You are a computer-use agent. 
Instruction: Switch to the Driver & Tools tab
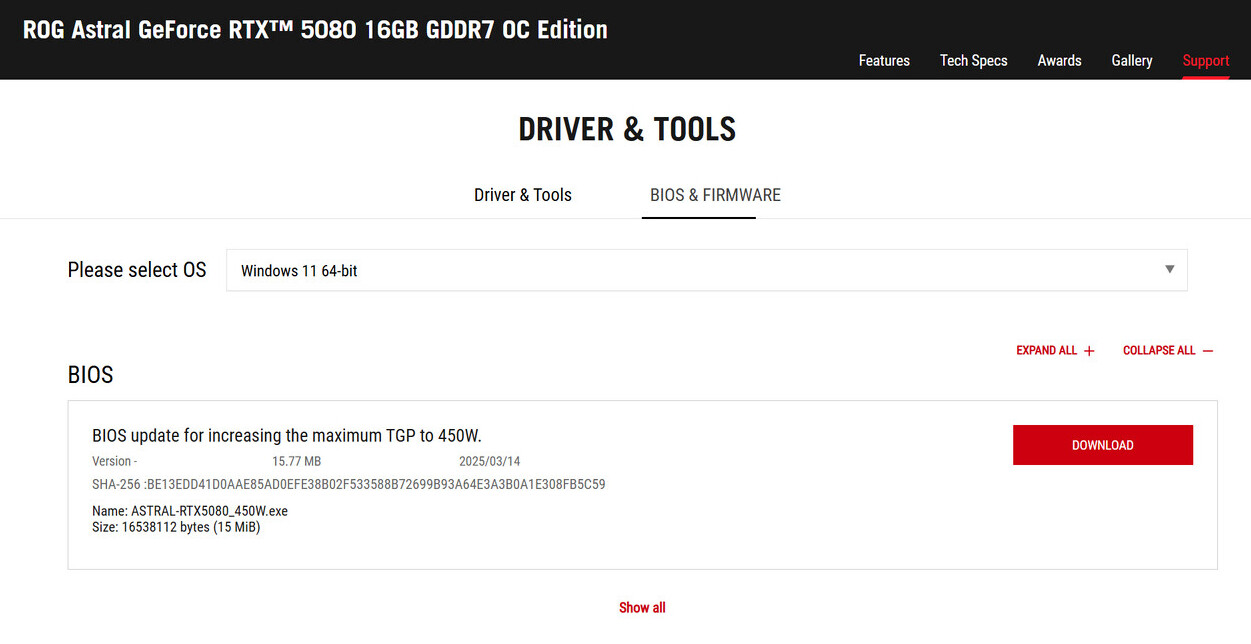(x=523, y=195)
